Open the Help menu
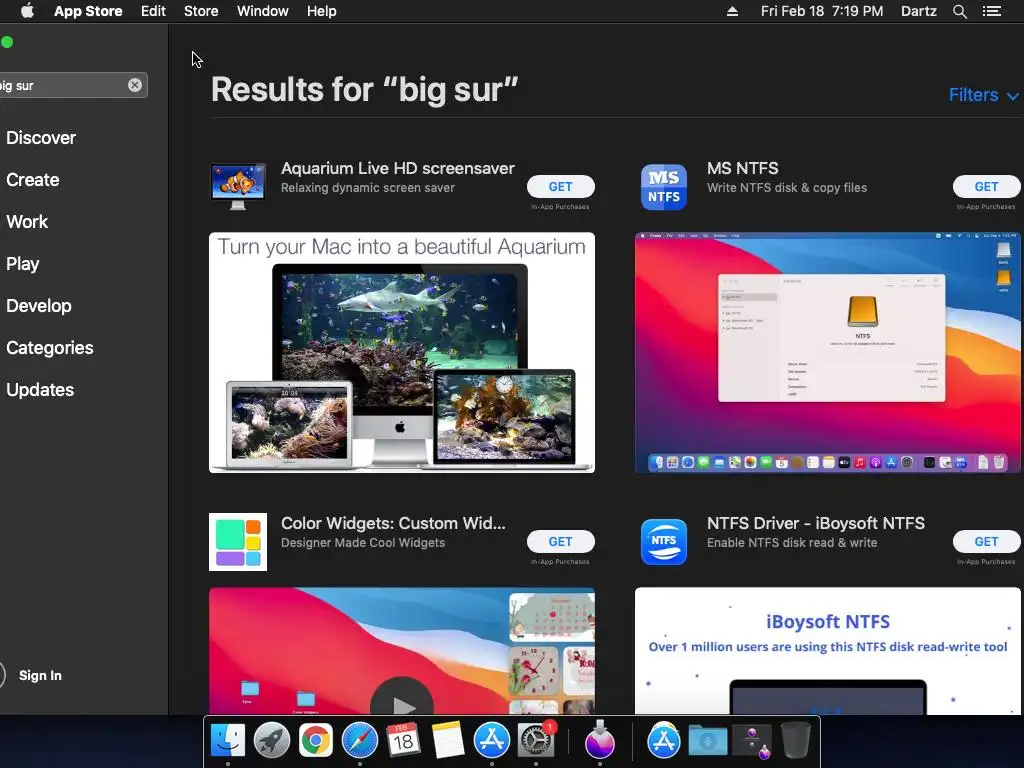This screenshot has height=768, width=1024. pos(321,11)
